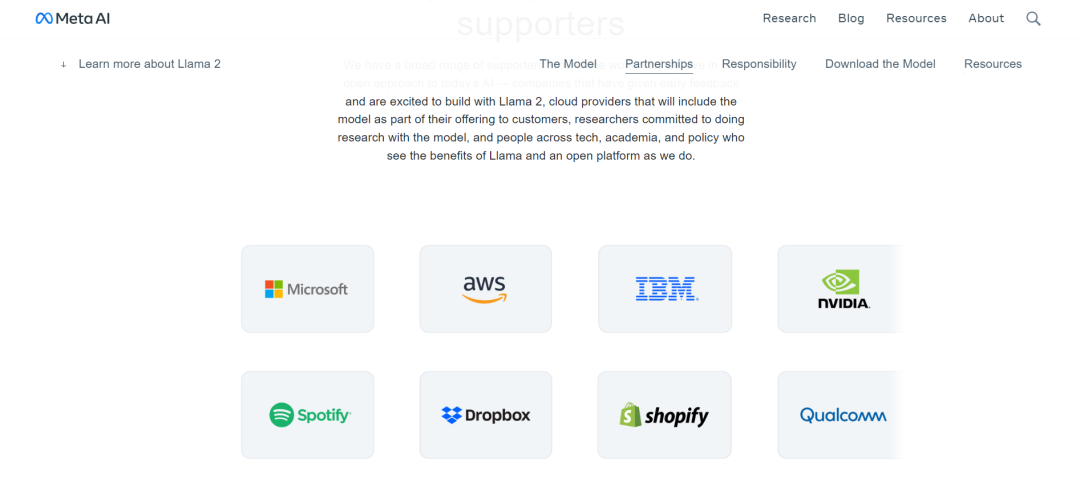Screen dimensions: 1080x503
Task: Jump to The Model section
Action: (568, 64)
